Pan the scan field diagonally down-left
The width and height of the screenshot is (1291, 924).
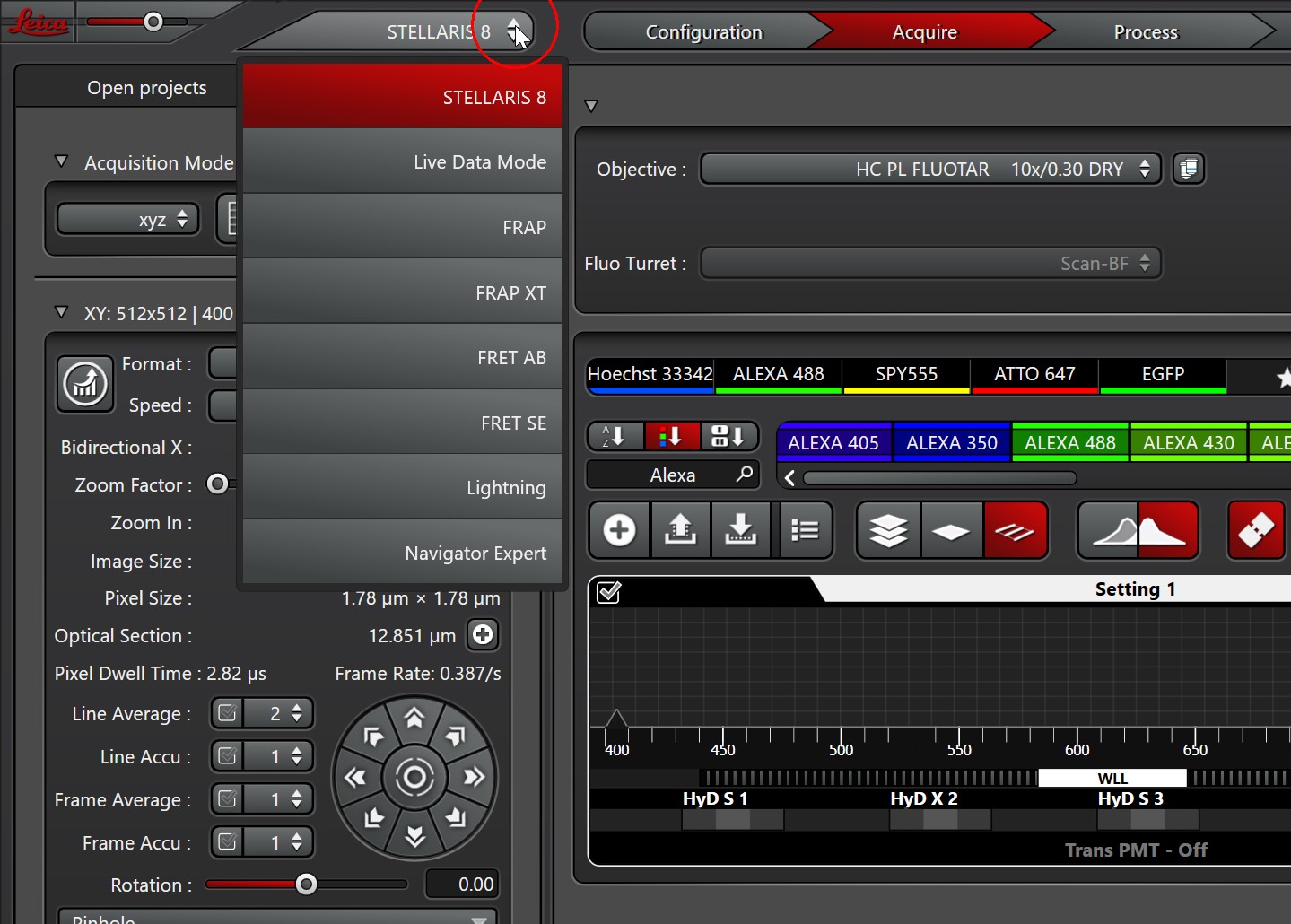373,817
